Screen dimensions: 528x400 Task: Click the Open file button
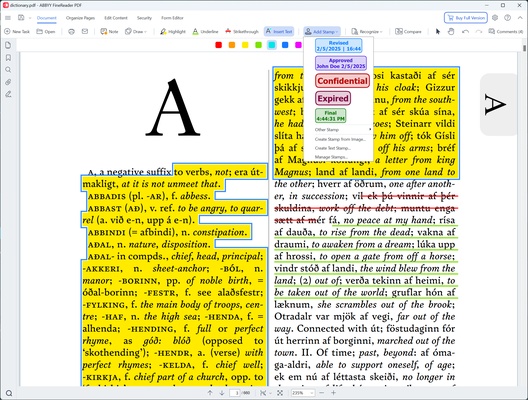[46, 31]
